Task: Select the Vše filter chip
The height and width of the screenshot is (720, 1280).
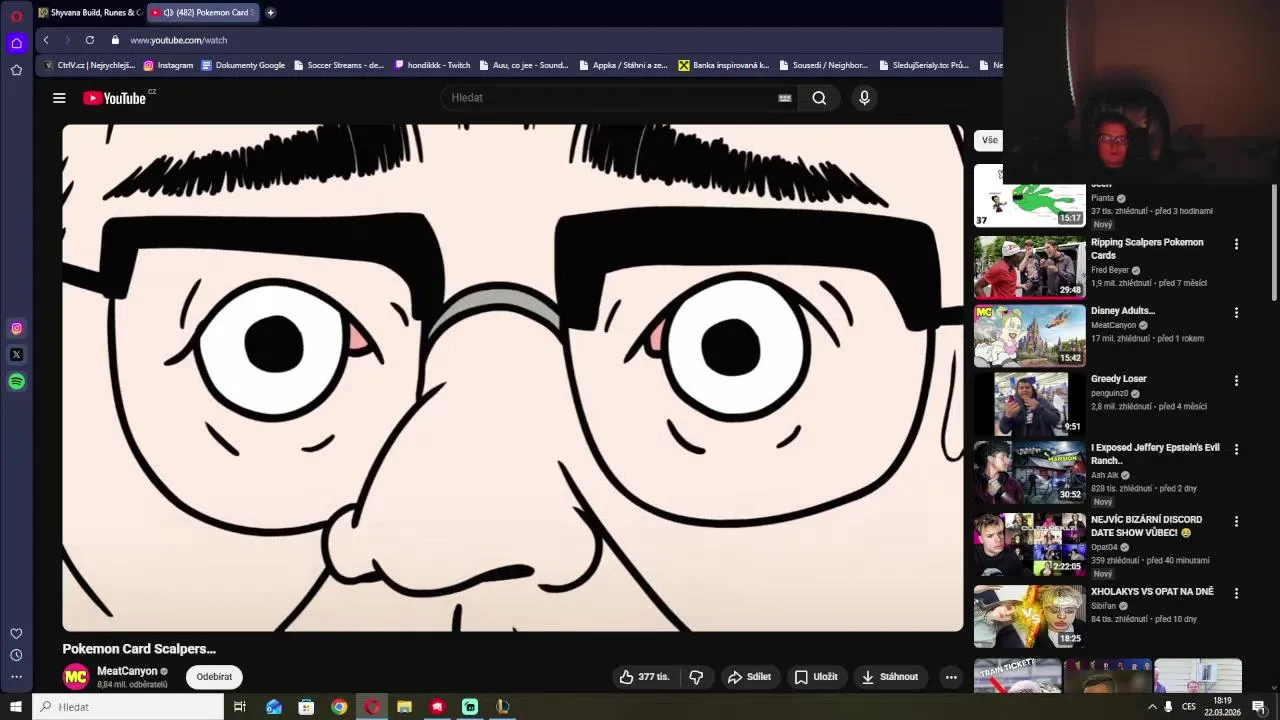Action: (989, 140)
